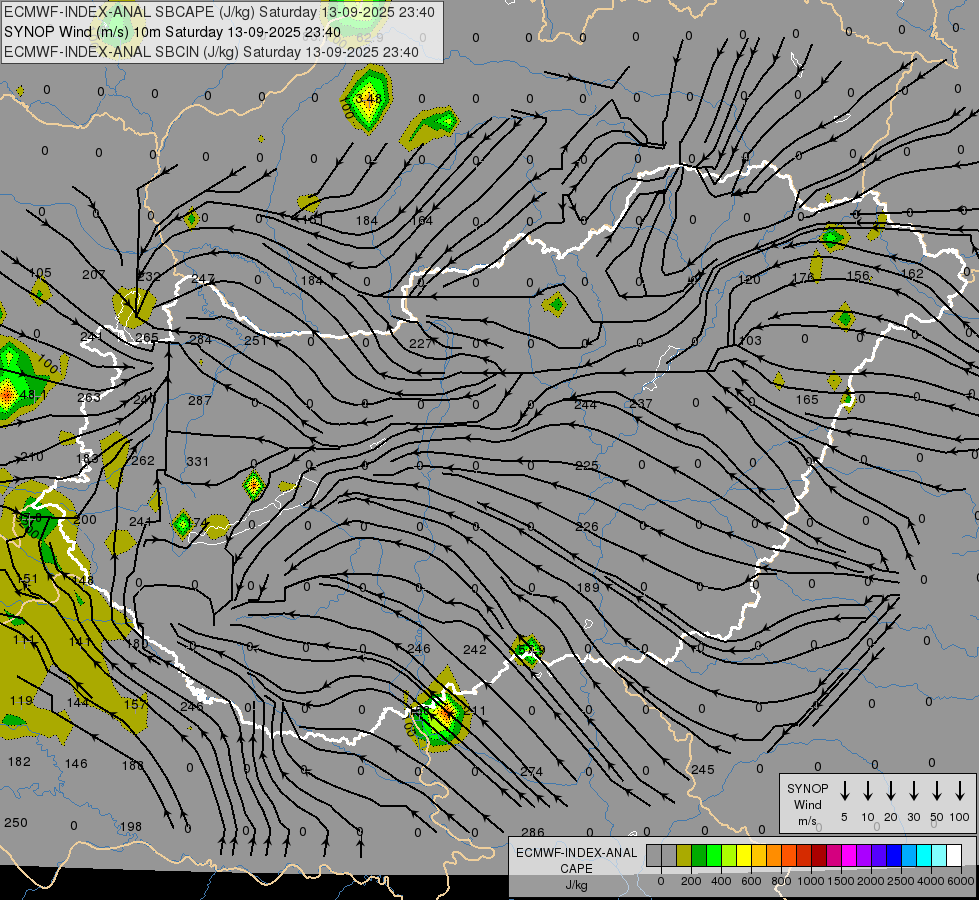Click the 165 value on the map
Viewport: 979px width, 900px height.
807,399
